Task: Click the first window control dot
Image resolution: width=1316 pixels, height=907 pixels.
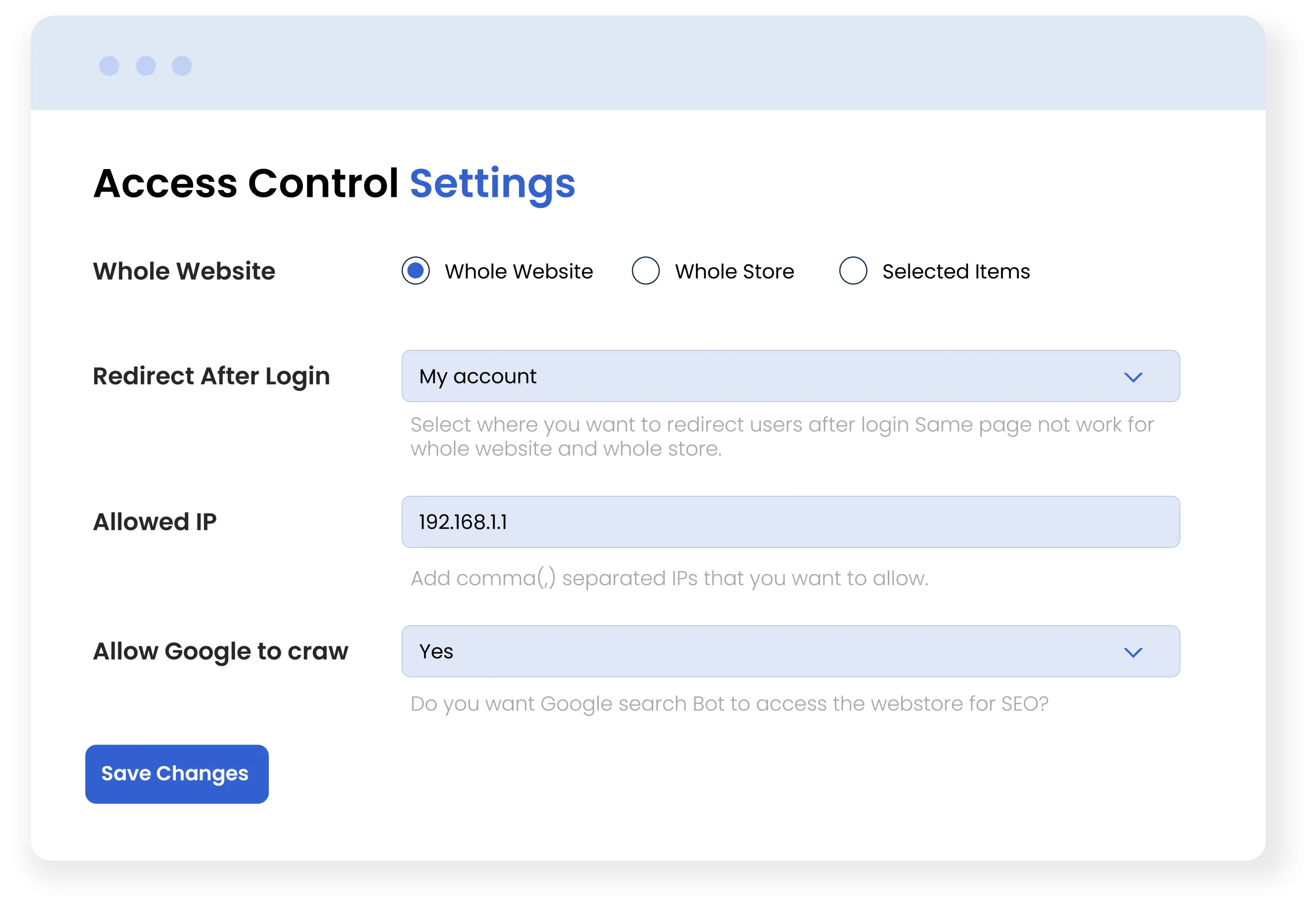Action: [x=109, y=66]
